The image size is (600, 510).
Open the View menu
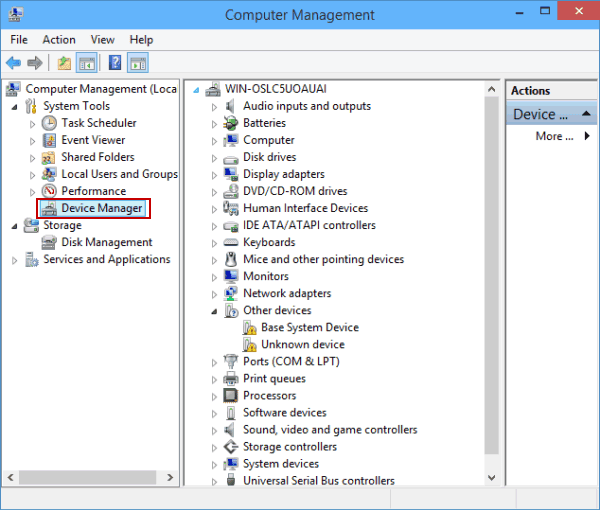point(103,40)
